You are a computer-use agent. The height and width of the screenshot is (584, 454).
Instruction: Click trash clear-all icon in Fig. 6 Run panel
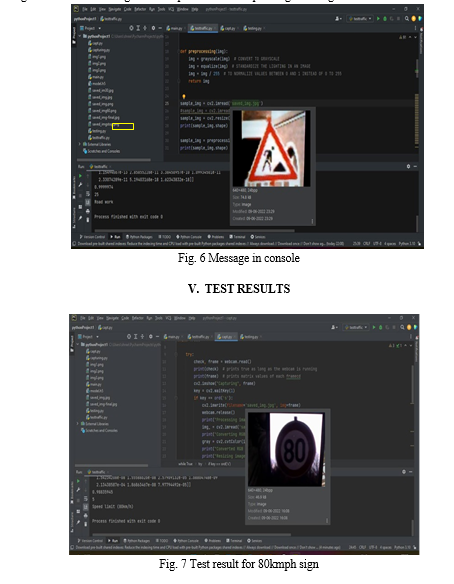point(88,219)
